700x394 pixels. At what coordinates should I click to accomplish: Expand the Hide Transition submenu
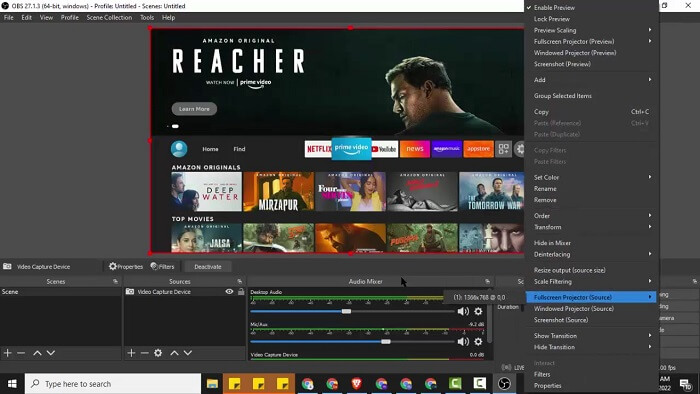592,347
